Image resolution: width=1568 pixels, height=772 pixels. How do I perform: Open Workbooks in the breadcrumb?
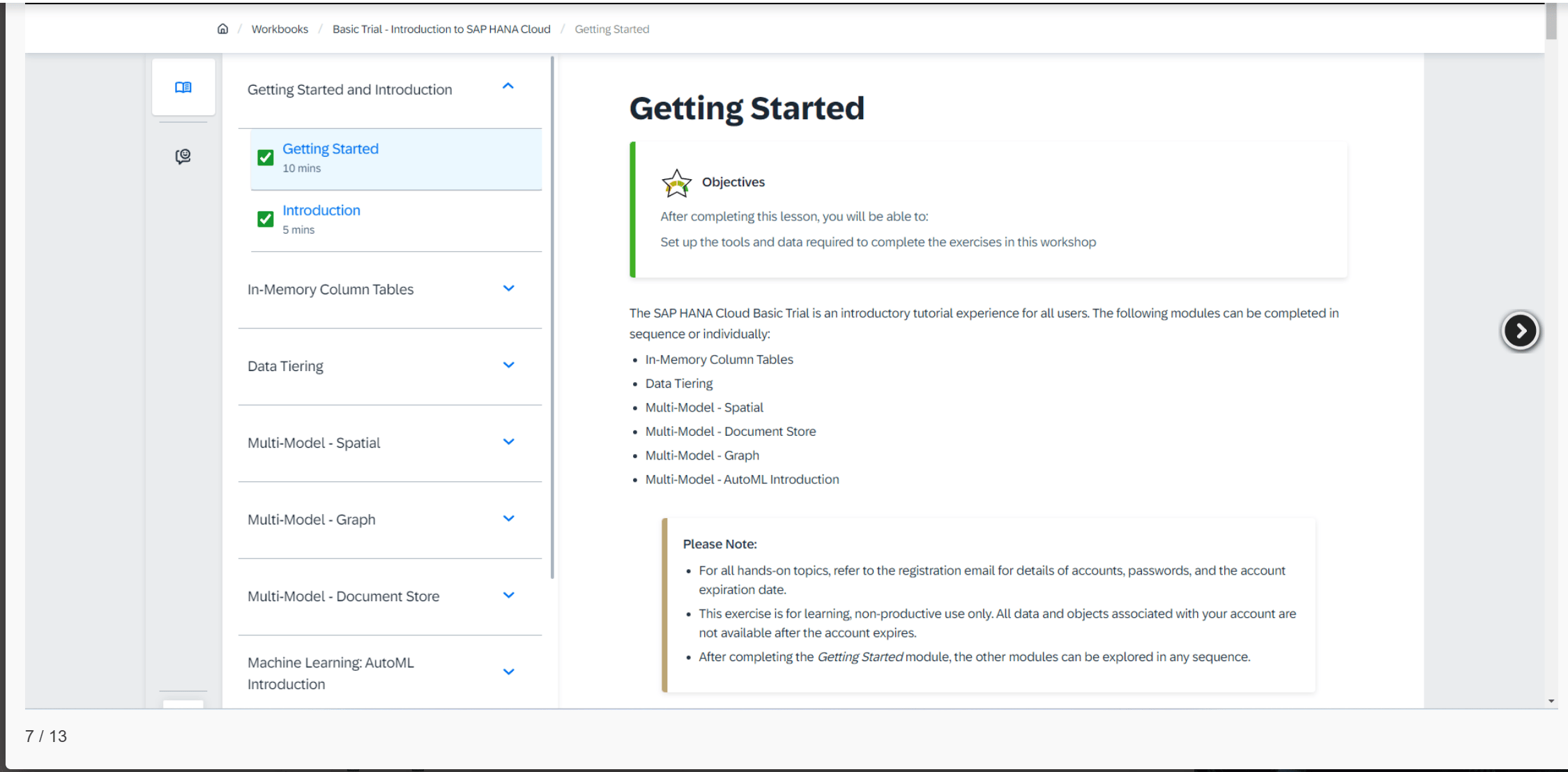pos(280,29)
